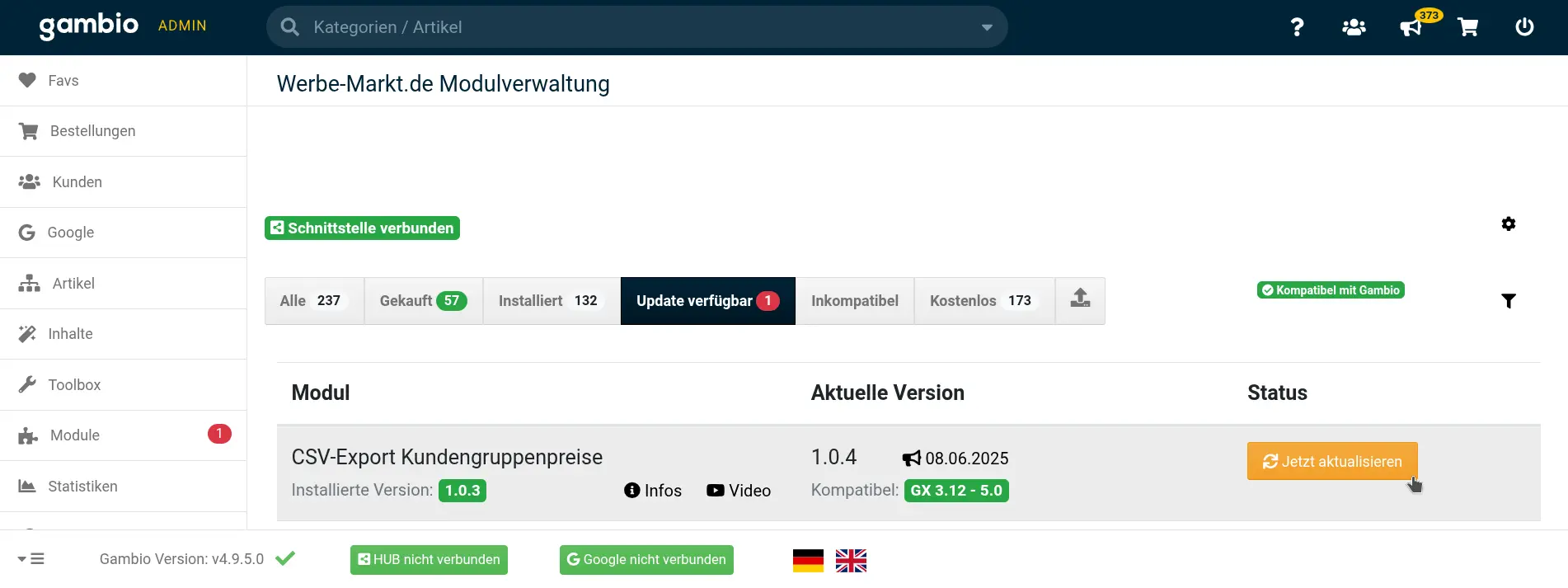Screen dimensions: 1568x588
Task: Open the megaphone news icon with 373 badge
Action: click(x=1411, y=27)
